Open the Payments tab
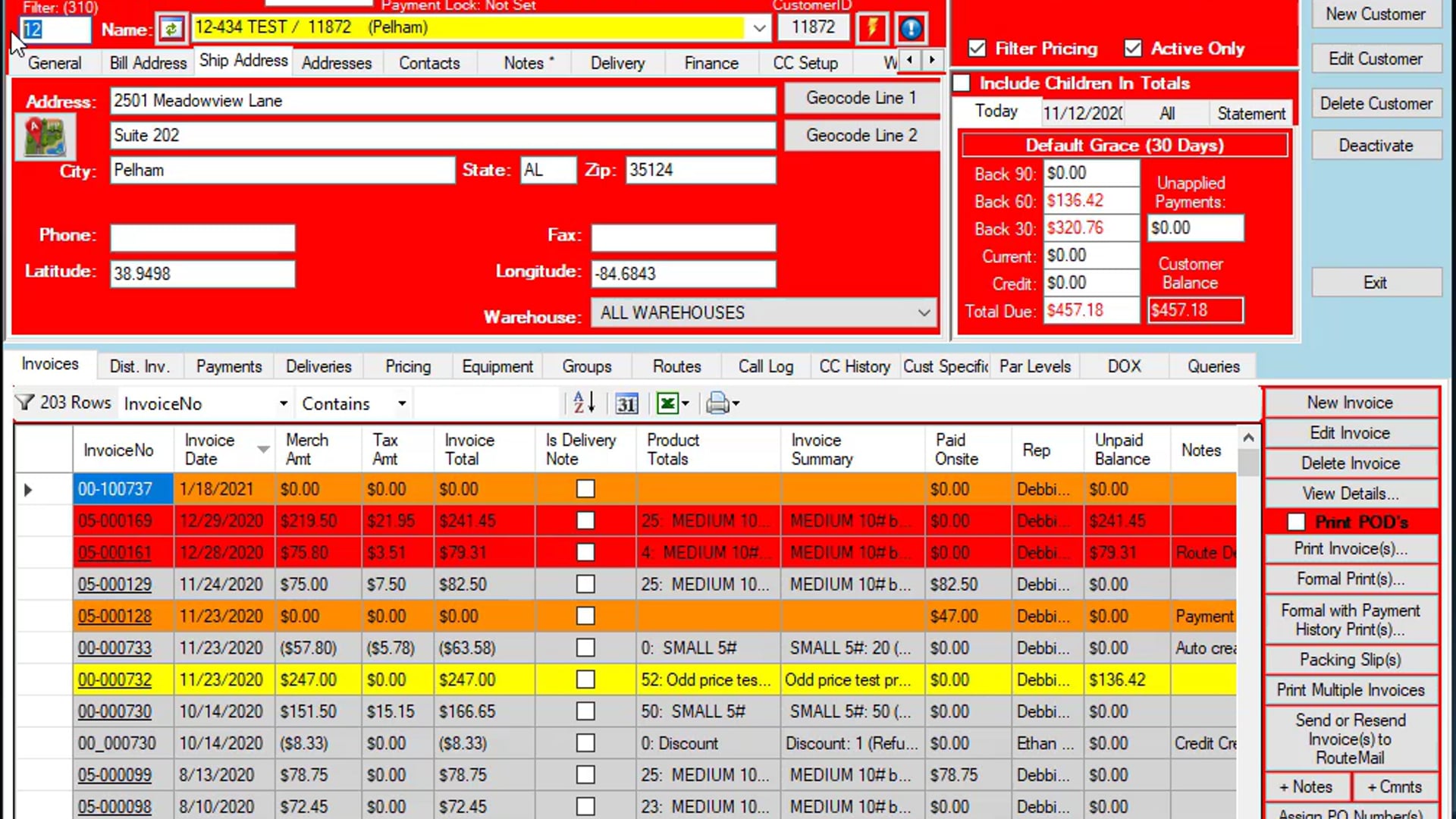Image resolution: width=1456 pixels, height=819 pixels. [229, 366]
